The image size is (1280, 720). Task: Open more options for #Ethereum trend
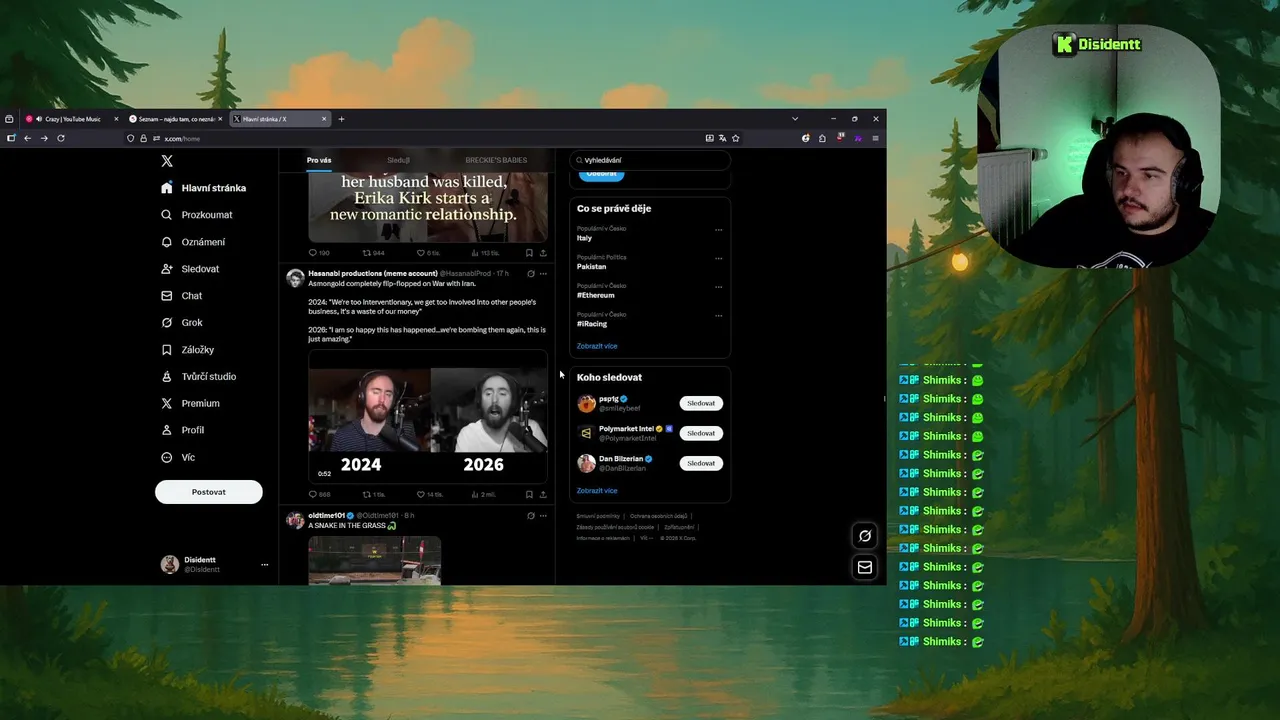[718, 287]
